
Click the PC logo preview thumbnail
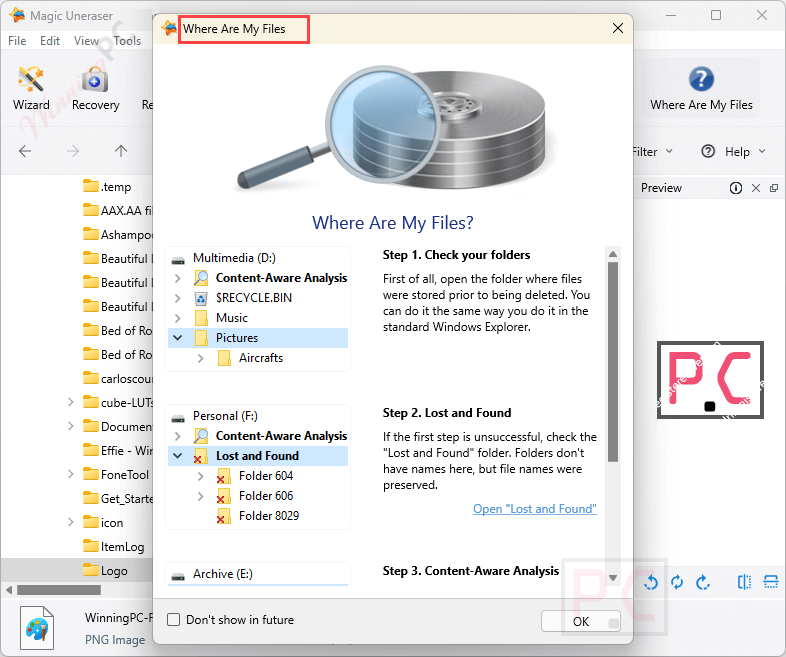710,380
